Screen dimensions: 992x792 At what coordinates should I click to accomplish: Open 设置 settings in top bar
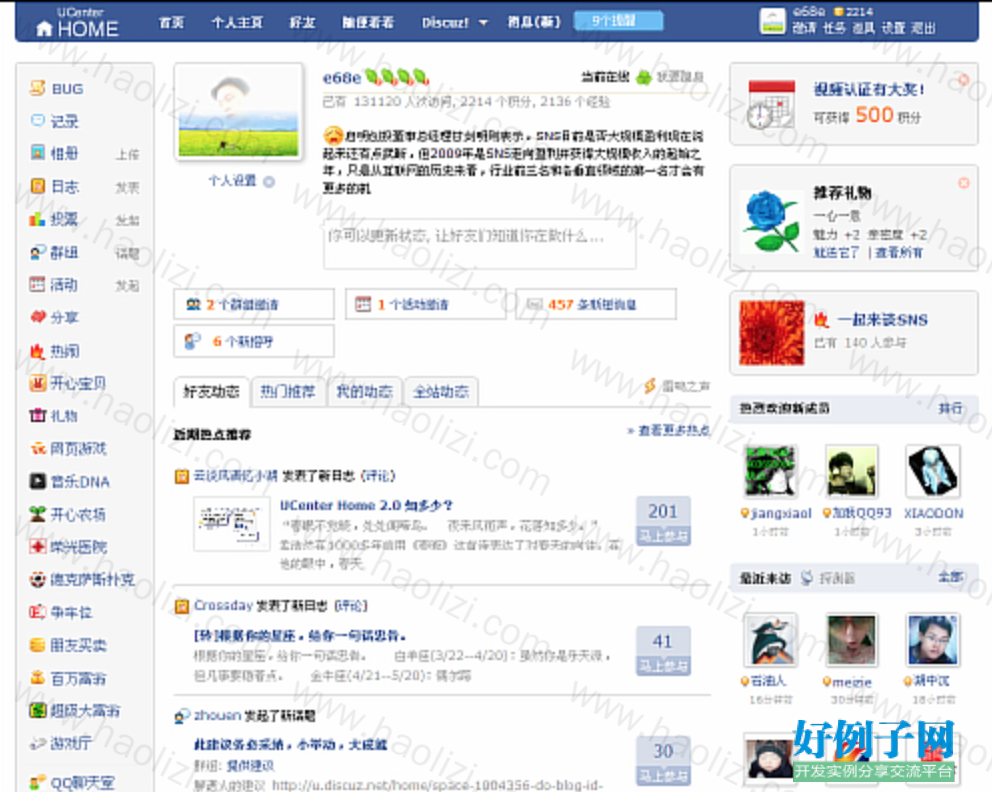894,28
